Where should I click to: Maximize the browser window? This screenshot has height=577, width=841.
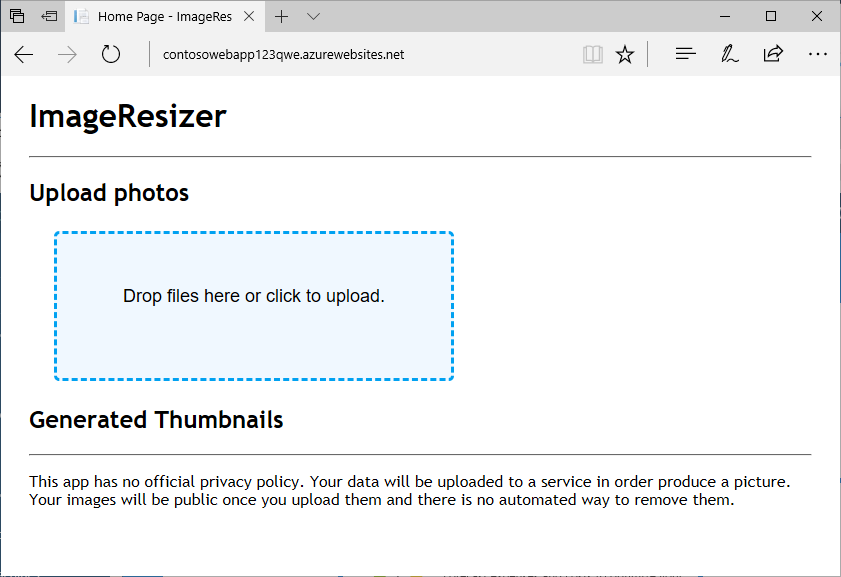[x=771, y=17]
